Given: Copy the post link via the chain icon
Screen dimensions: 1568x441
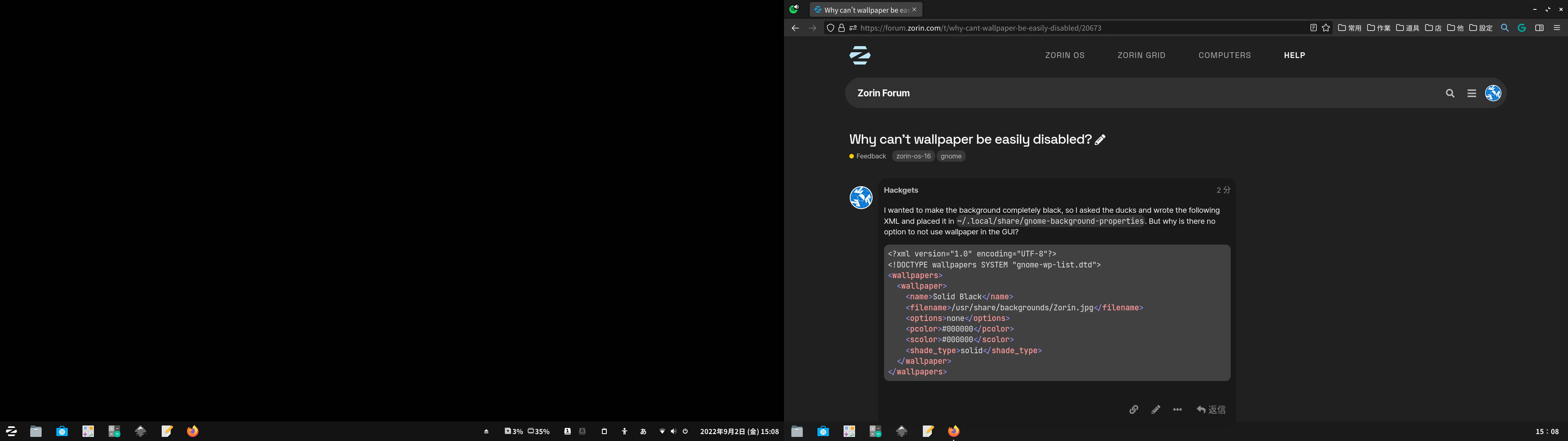Looking at the screenshot, I should click(1134, 409).
